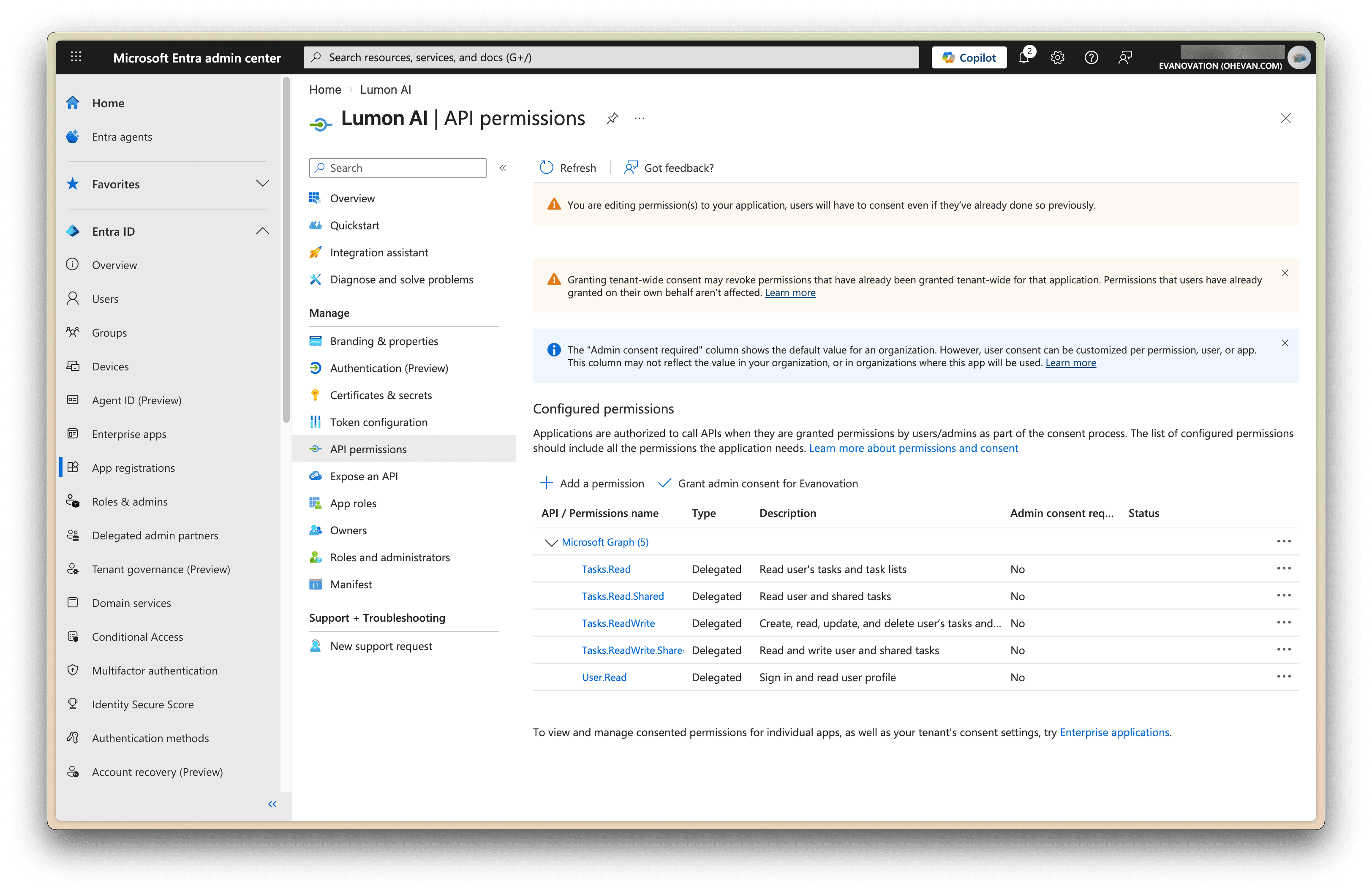Click the help question mark icon
1372x892 pixels.
pyautogui.click(x=1091, y=57)
